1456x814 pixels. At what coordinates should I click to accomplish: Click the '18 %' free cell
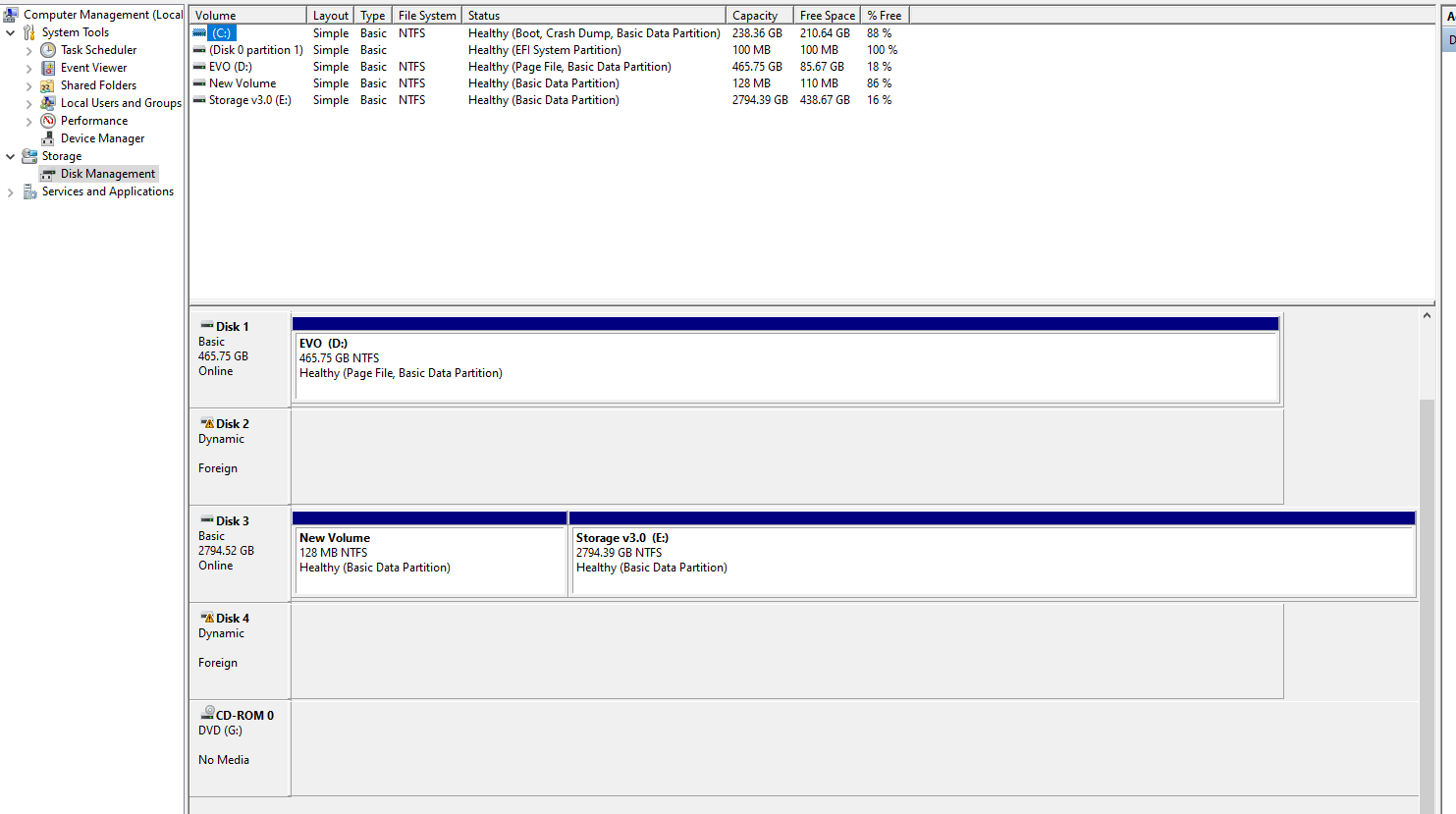pos(880,67)
